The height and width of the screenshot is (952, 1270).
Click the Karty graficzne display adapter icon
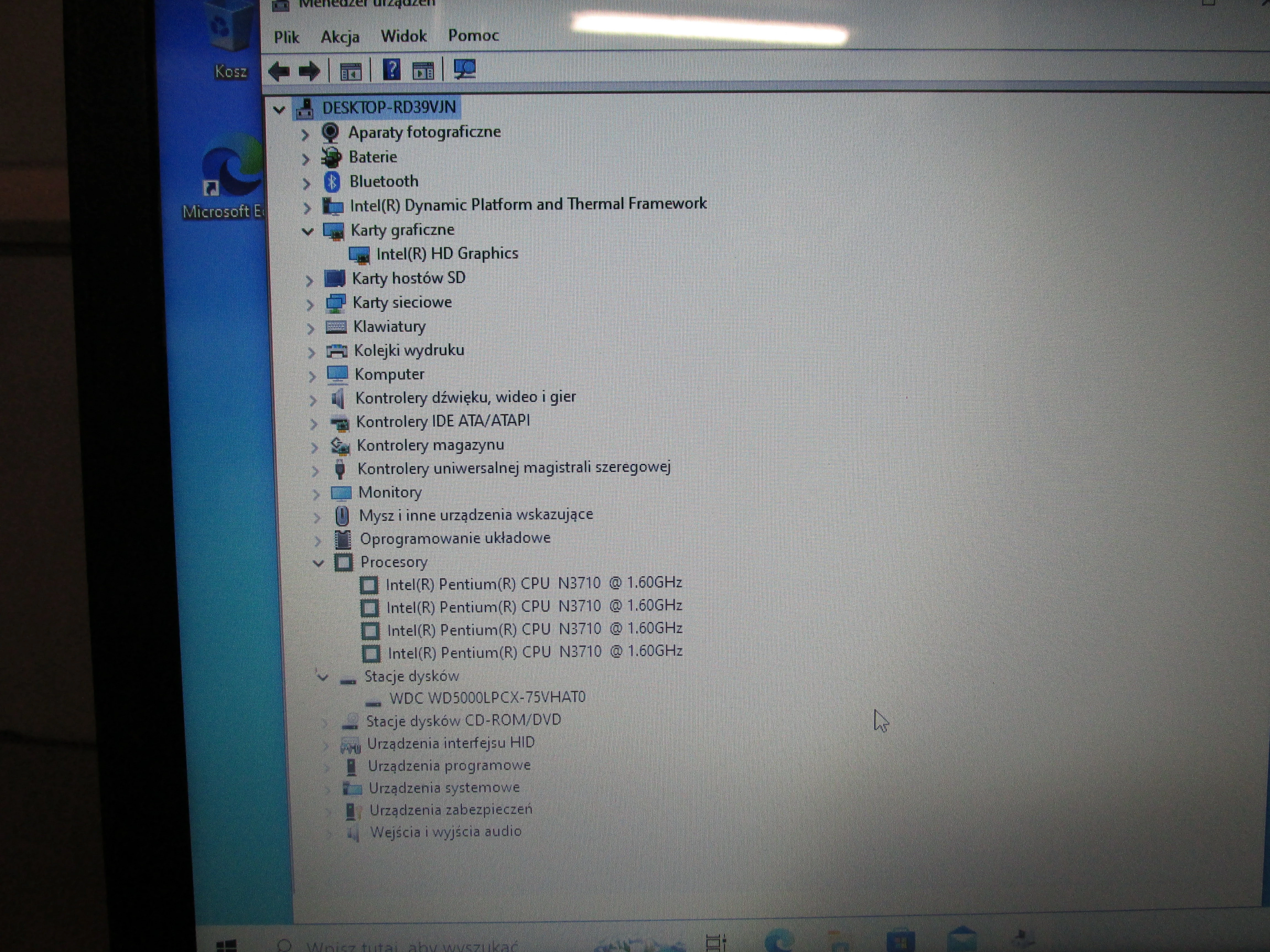click(x=333, y=231)
